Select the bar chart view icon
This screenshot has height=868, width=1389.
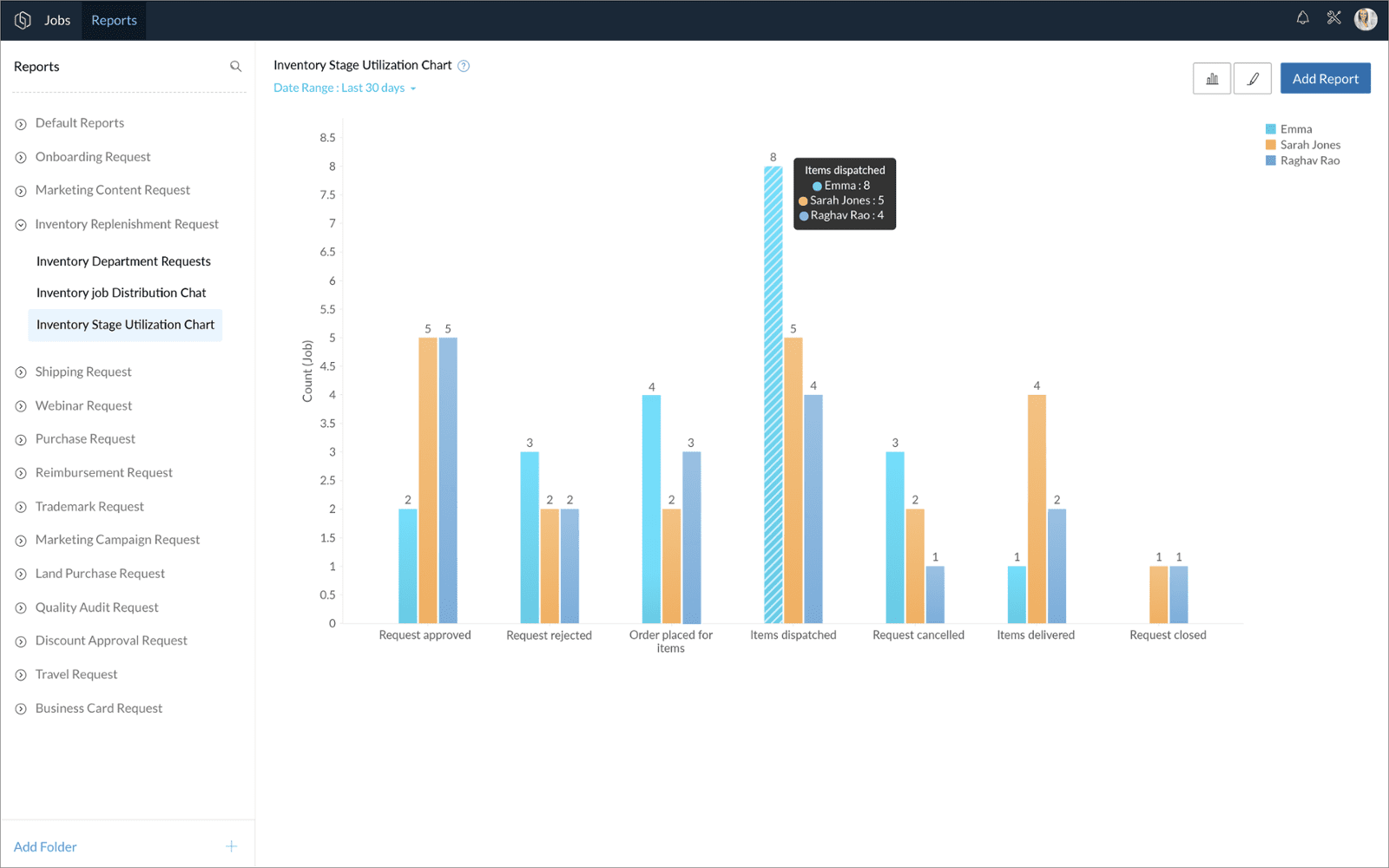coord(1212,79)
